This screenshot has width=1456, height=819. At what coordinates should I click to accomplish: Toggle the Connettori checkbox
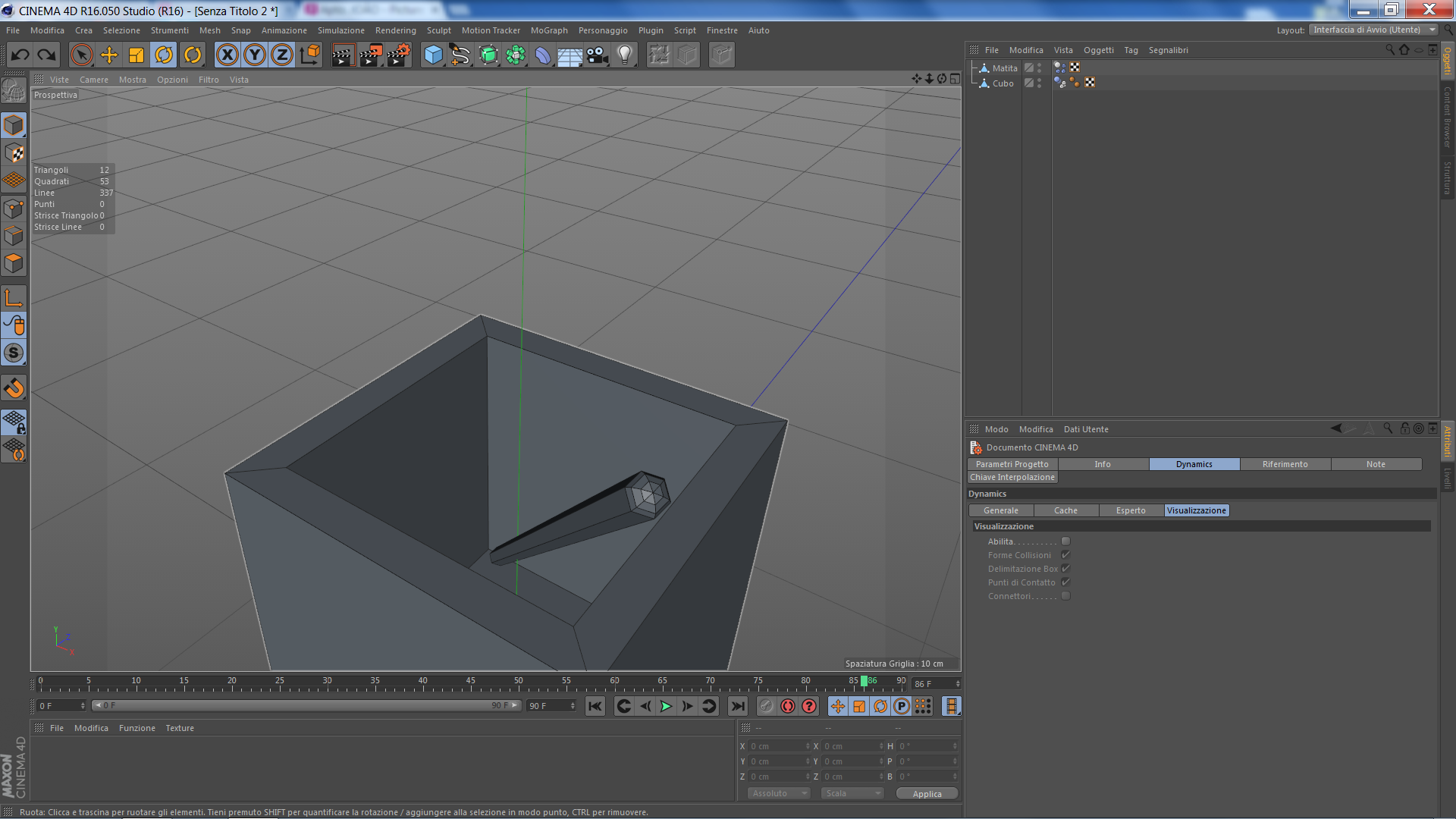click(x=1065, y=596)
